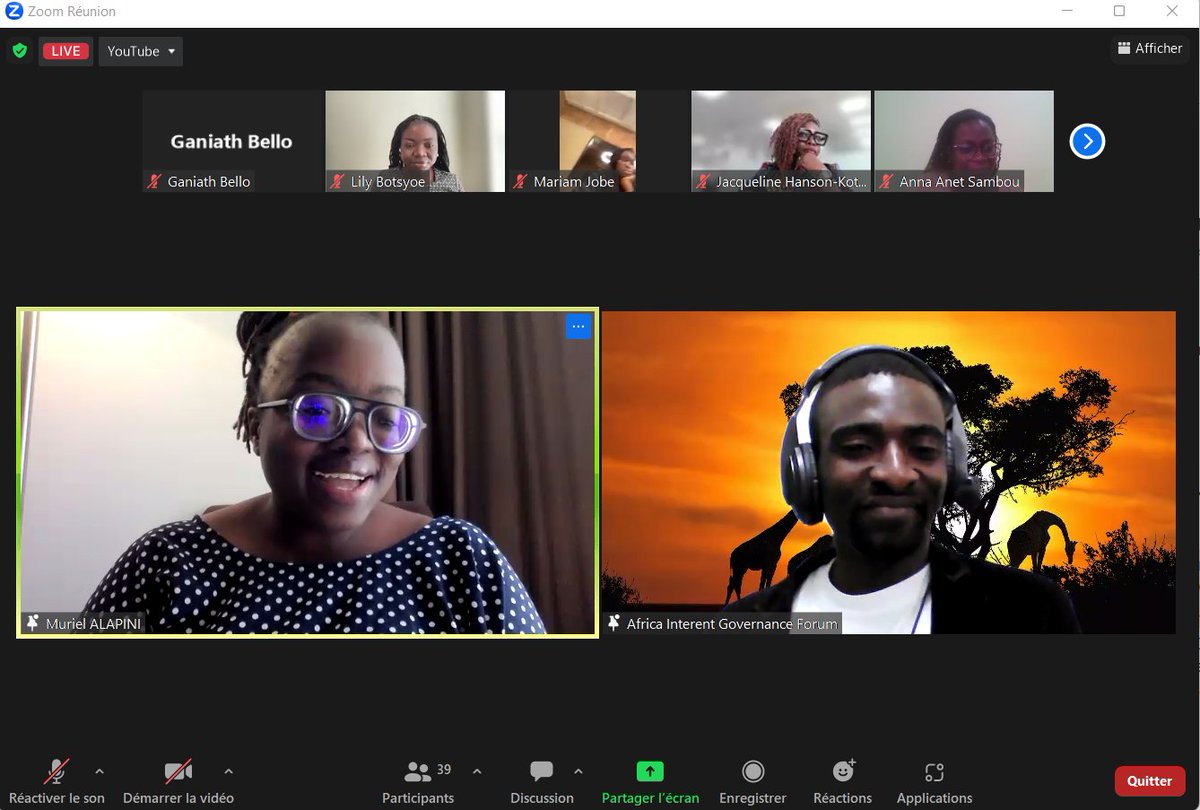Image resolution: width=1200 pixels, height=810 pixels.
Task: Expand audio options arrow next to microphone
Action: (x=99, y=771)
